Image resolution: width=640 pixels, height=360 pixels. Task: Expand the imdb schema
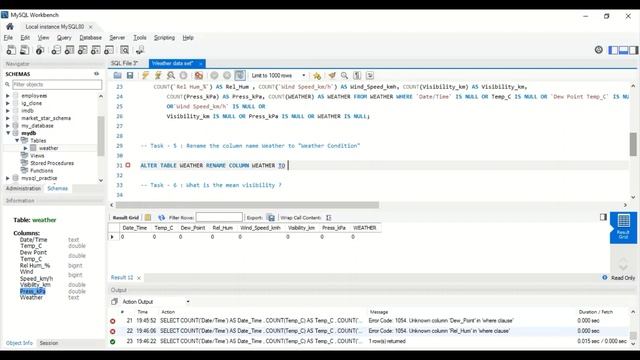8,111
